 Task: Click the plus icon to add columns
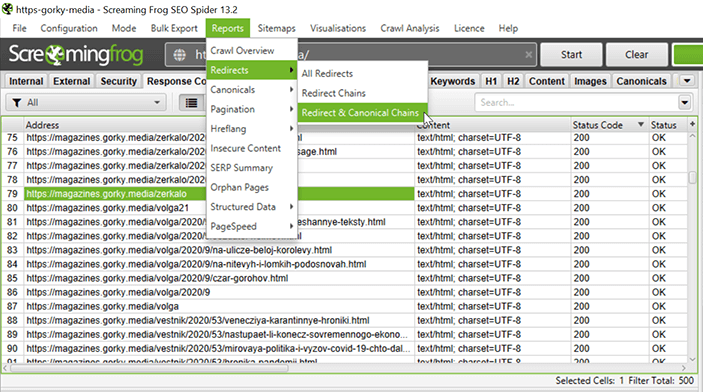pyautogui.click(x=692, y=124)
